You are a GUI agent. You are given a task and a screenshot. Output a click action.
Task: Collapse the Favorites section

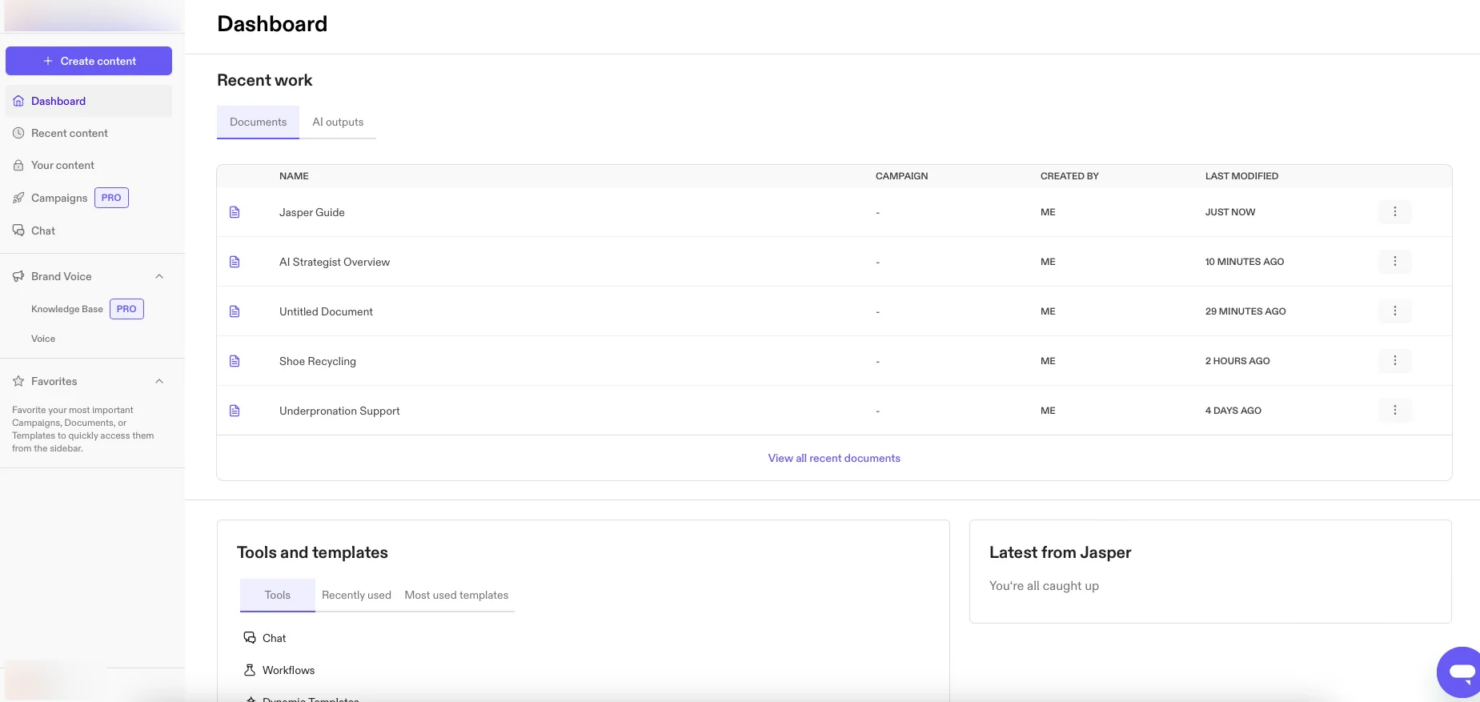pos(157,381)
